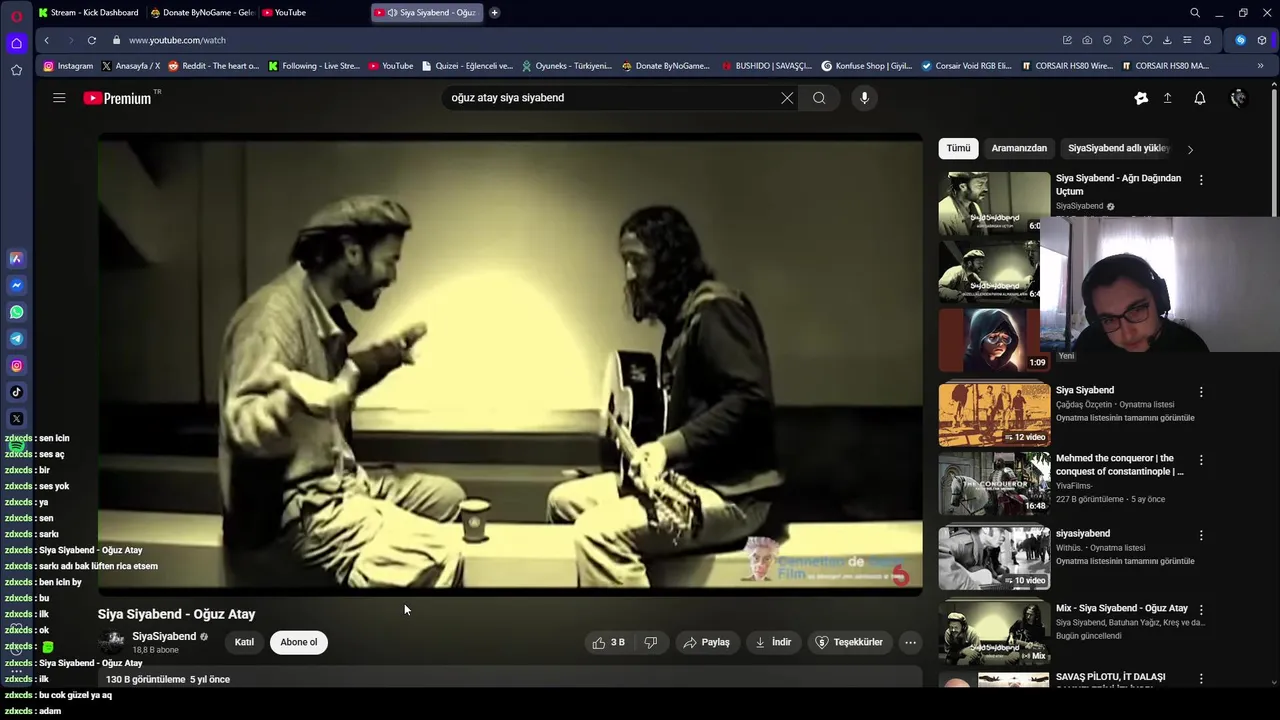Open Opera easy setup sliders
This screenshot has width=1280, height=720.
(1187, 40)
